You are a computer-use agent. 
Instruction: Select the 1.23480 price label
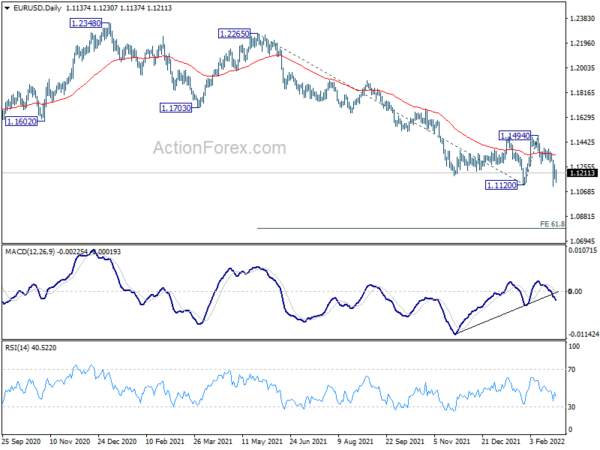(x=86, y=23)
